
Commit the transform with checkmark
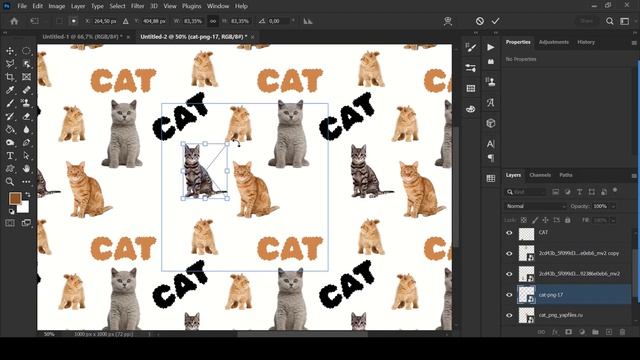(x=496, y=21)
